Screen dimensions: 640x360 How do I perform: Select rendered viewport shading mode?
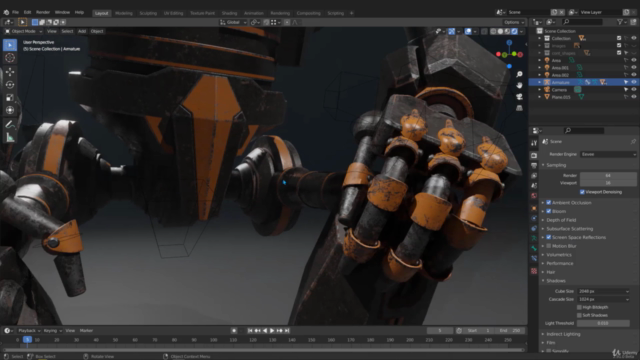point(515,31)
